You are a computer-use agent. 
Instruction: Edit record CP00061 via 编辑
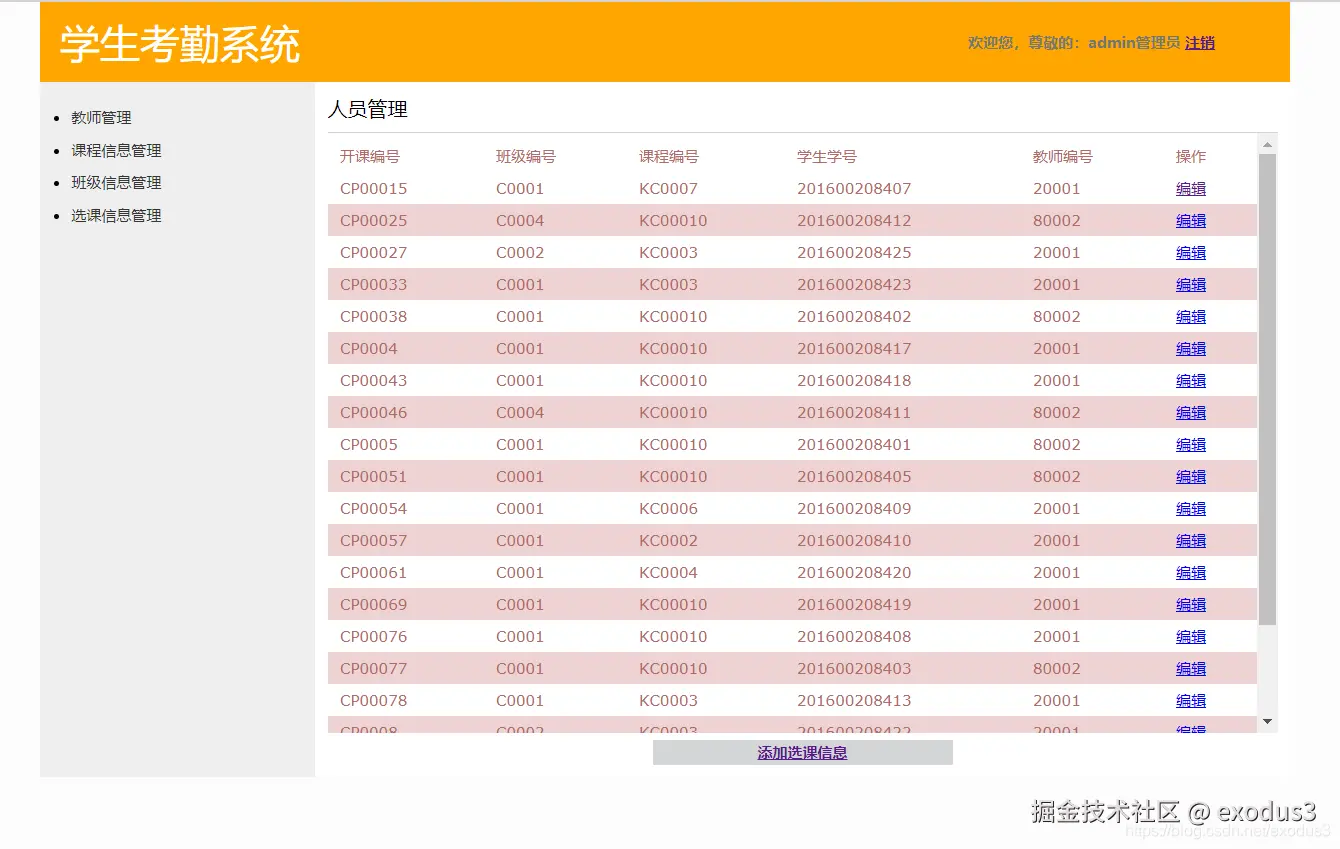[1191, 573]
